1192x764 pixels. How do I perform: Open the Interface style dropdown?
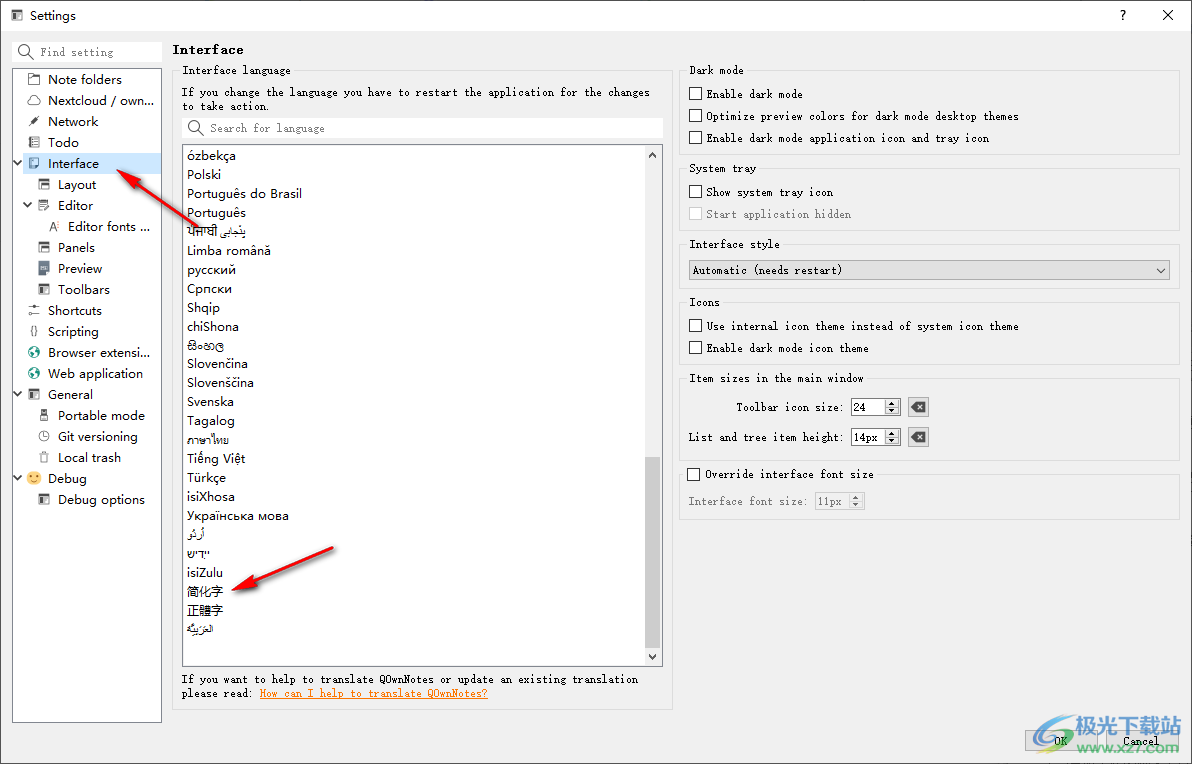[929, 270]
